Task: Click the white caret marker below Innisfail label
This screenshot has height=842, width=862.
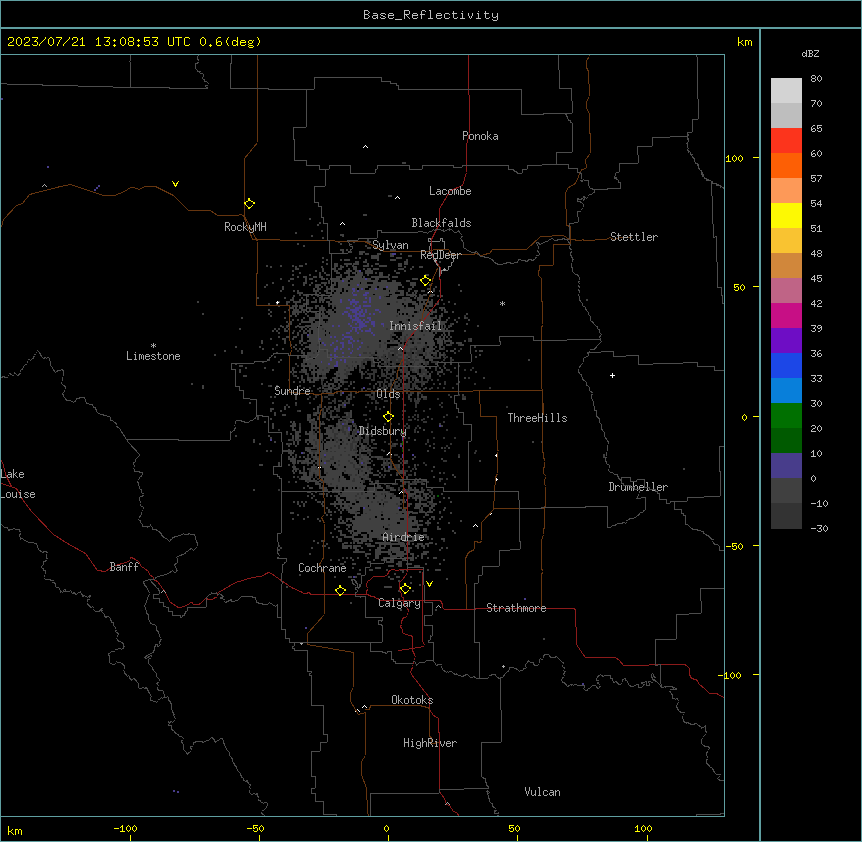Action: coord(400,348)
